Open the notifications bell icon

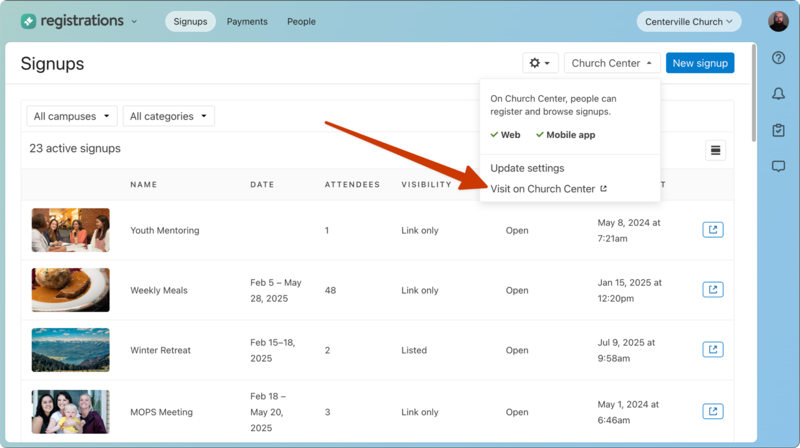pos(778,94)
